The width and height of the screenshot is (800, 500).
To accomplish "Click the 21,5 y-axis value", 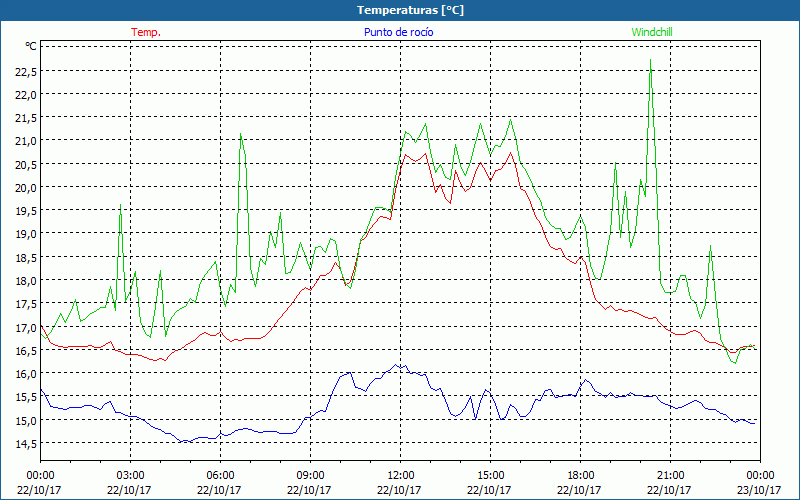I will (26, 118).
